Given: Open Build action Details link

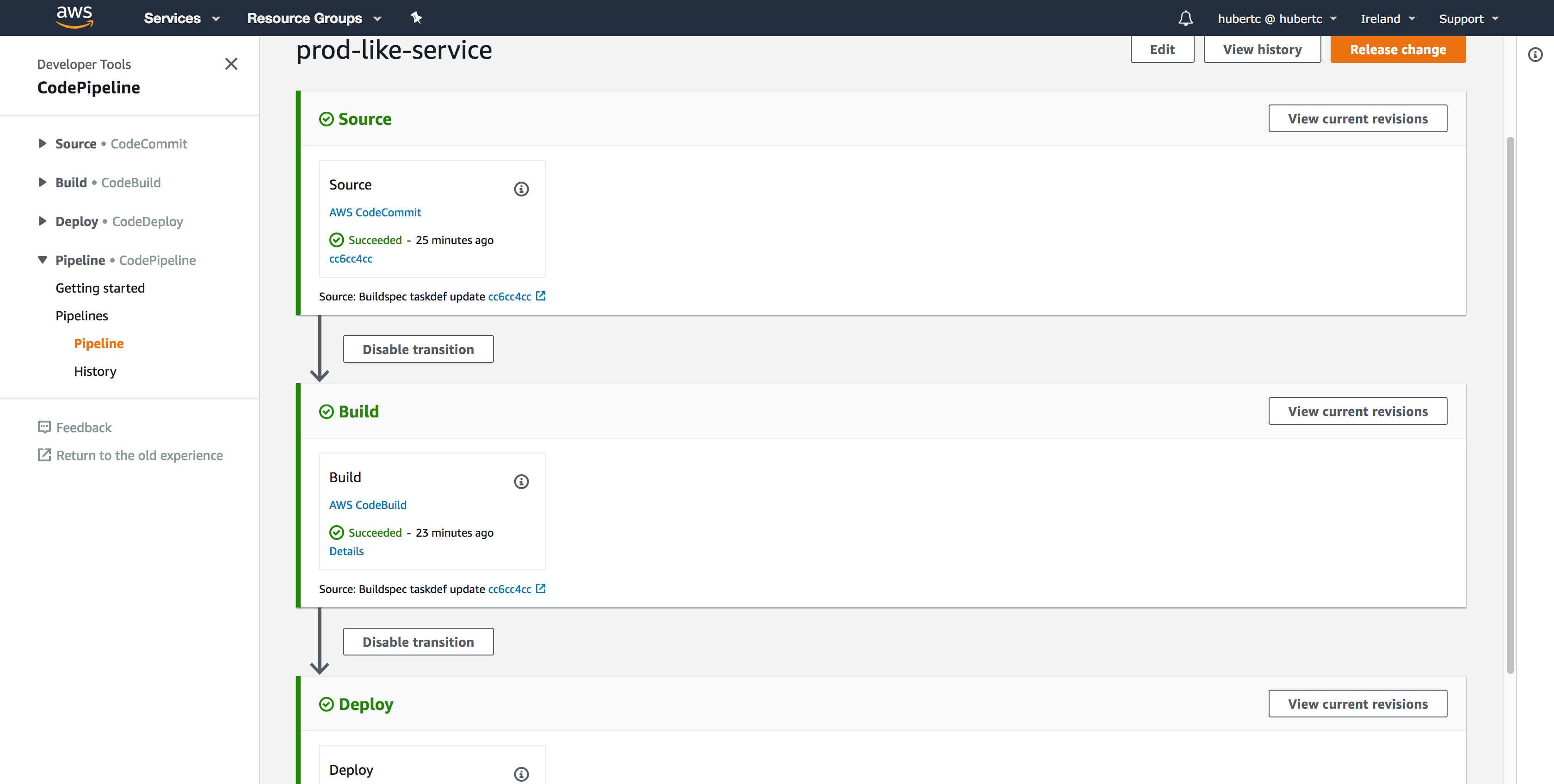Looking at the screenshot, I should click(346, 551).
